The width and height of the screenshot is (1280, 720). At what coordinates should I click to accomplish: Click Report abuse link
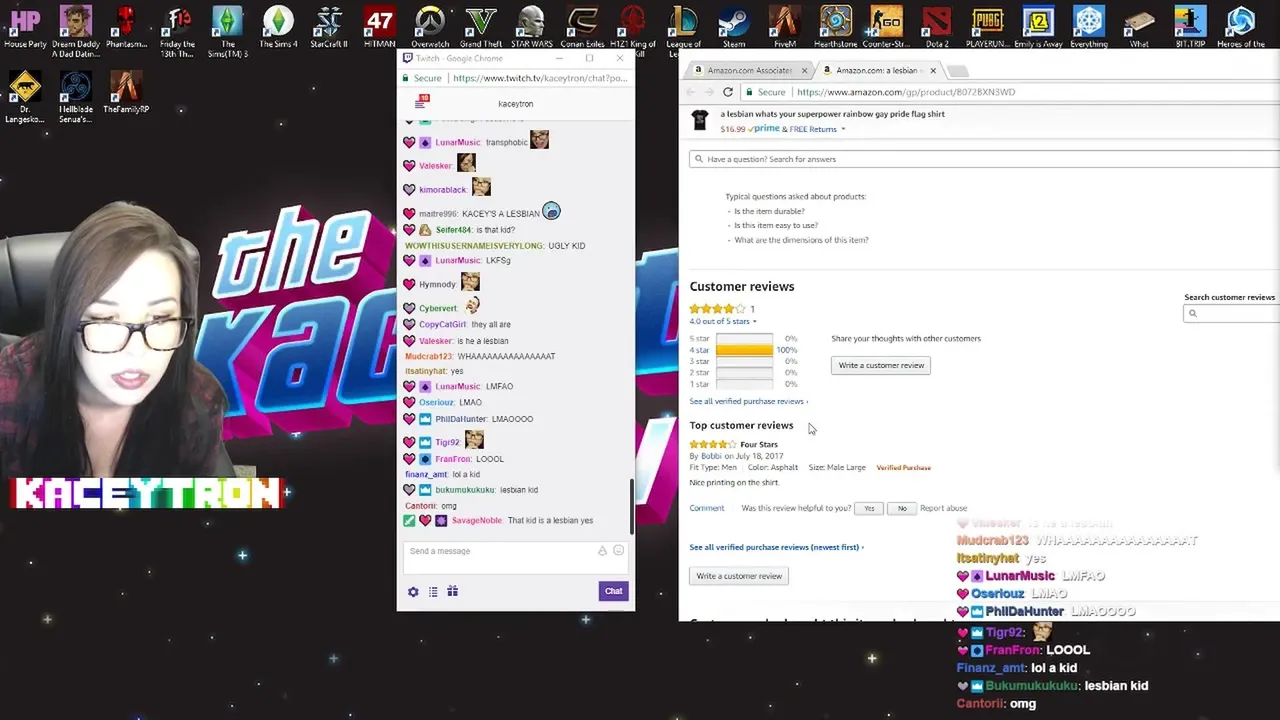pyautogui.click(x=943, y=508)
